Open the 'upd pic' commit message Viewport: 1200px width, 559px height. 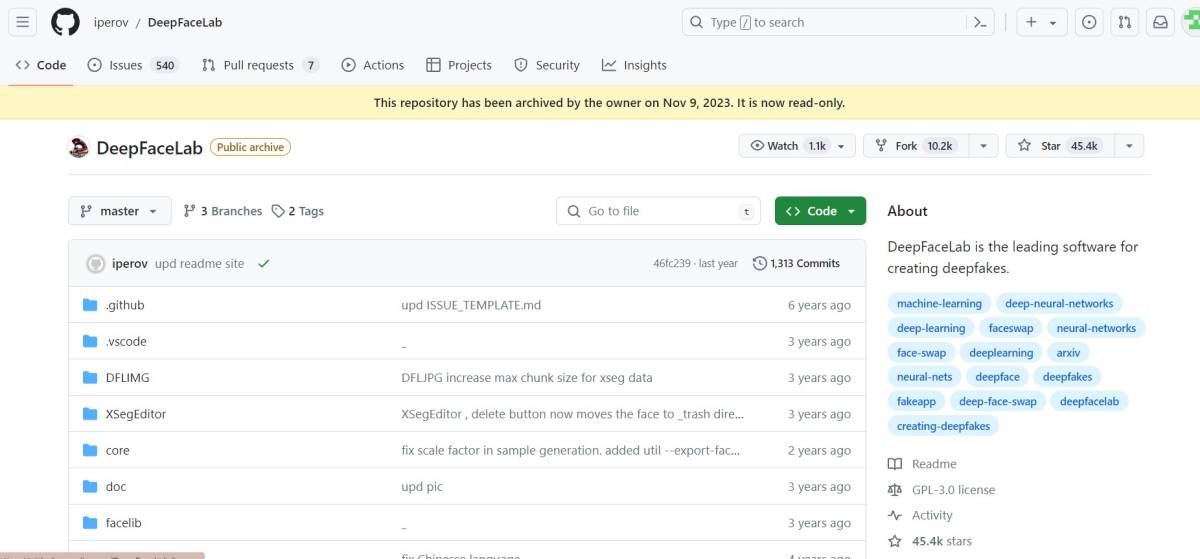[422, 487]
